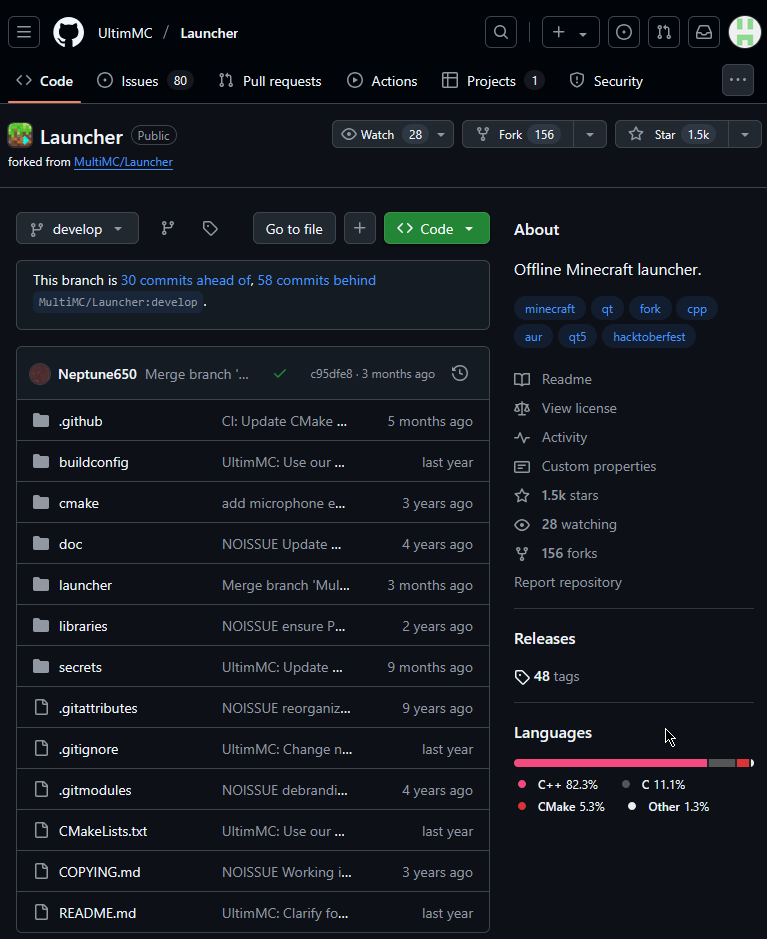Click the README.md file icon
This screenshot has width=767, height=939.
click(41, 912)
